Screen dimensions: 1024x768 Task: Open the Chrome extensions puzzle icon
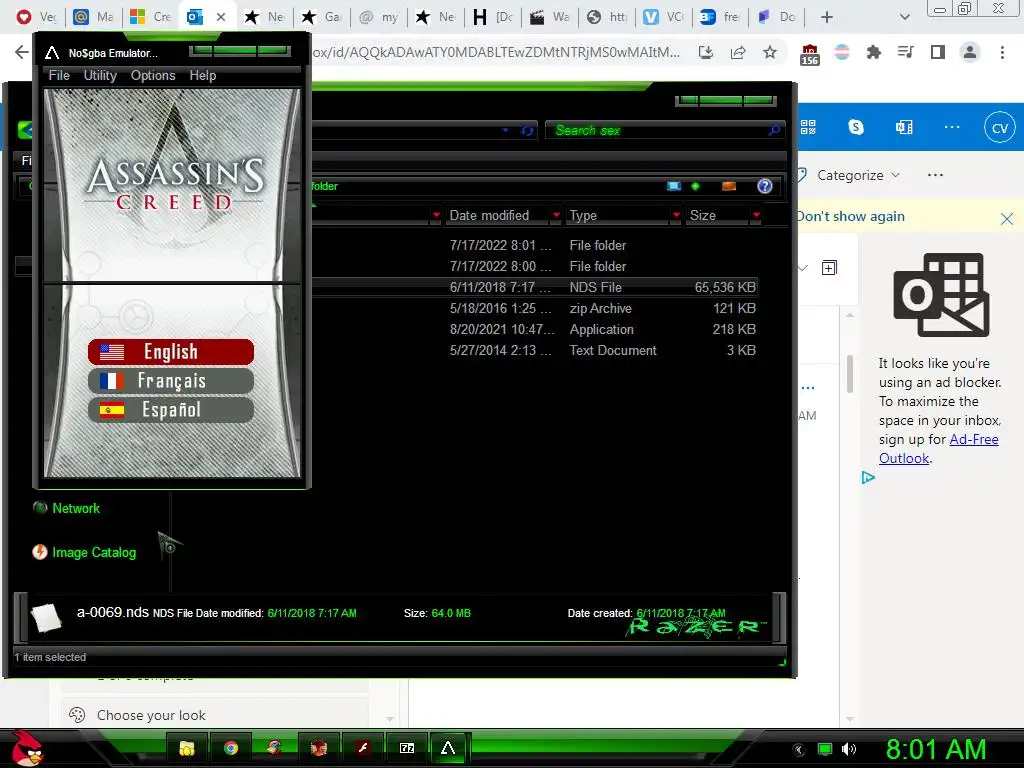click(x=873, y=52)
